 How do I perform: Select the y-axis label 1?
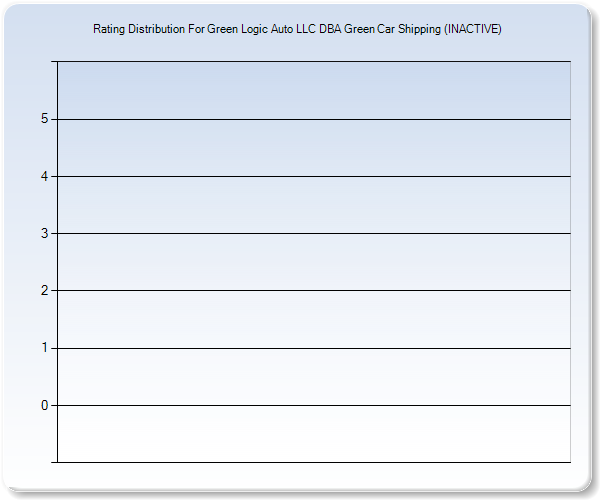click(44, 348)
